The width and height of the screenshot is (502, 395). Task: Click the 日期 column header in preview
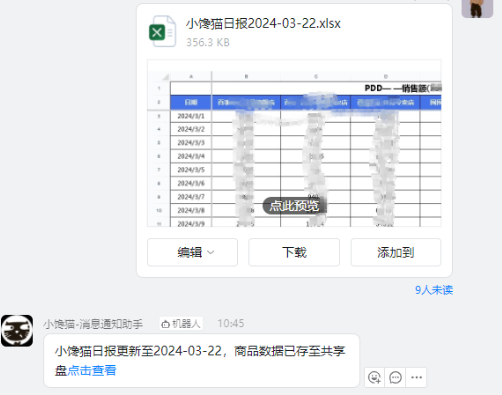tap(191, 102)
